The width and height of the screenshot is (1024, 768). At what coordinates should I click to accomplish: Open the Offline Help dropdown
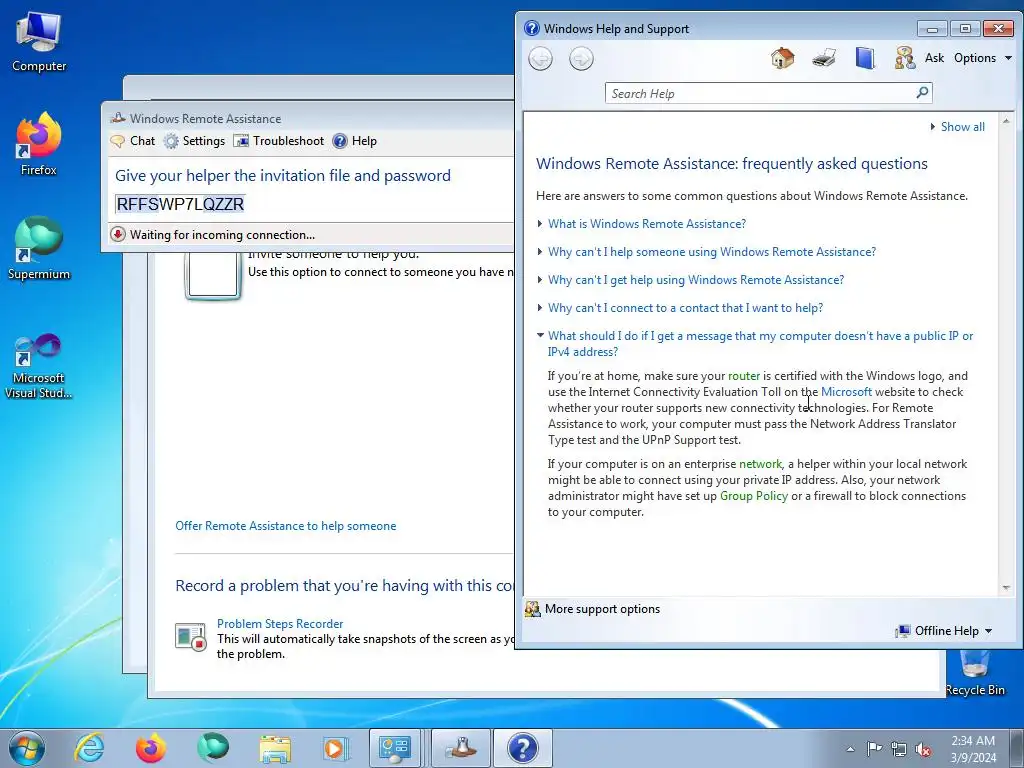click(x=944, y=631)
